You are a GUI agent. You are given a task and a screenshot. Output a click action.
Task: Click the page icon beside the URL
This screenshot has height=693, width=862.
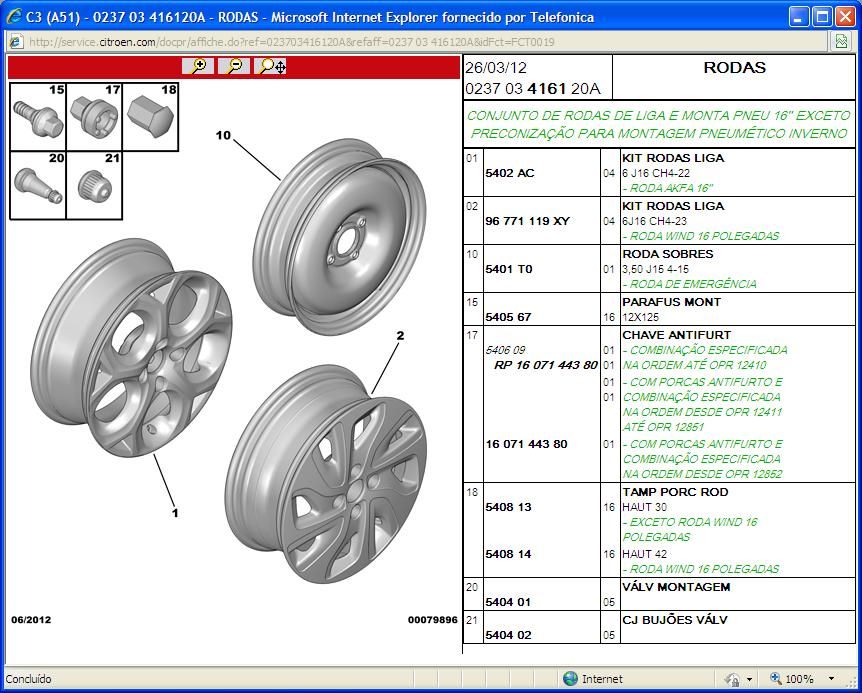tap(16, 42)
